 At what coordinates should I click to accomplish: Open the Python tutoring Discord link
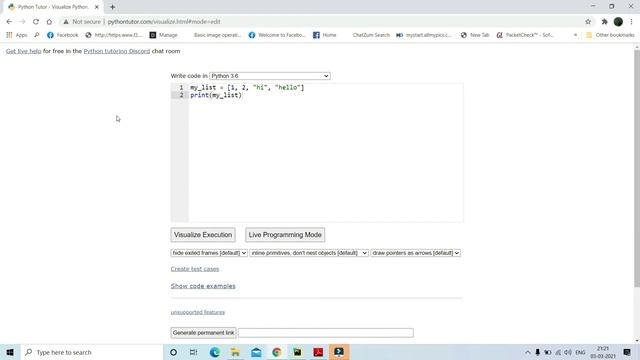[117, 51]
